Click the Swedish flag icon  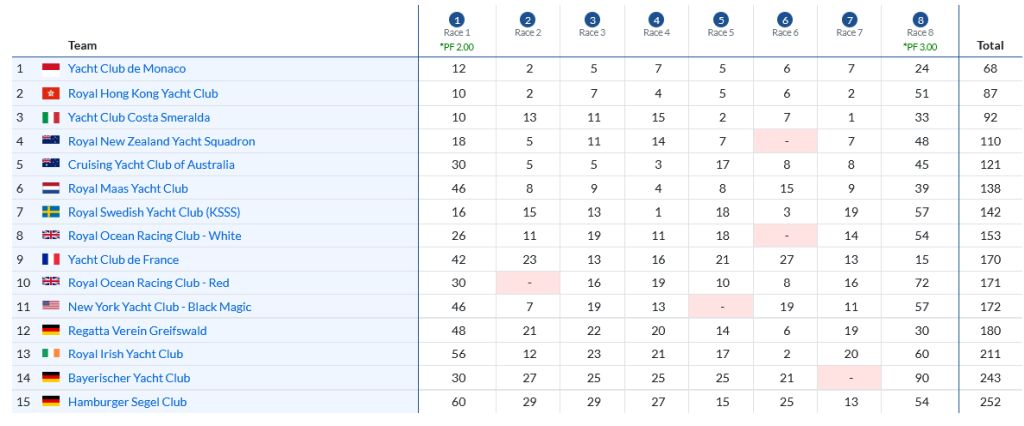(x=51, y=212)
